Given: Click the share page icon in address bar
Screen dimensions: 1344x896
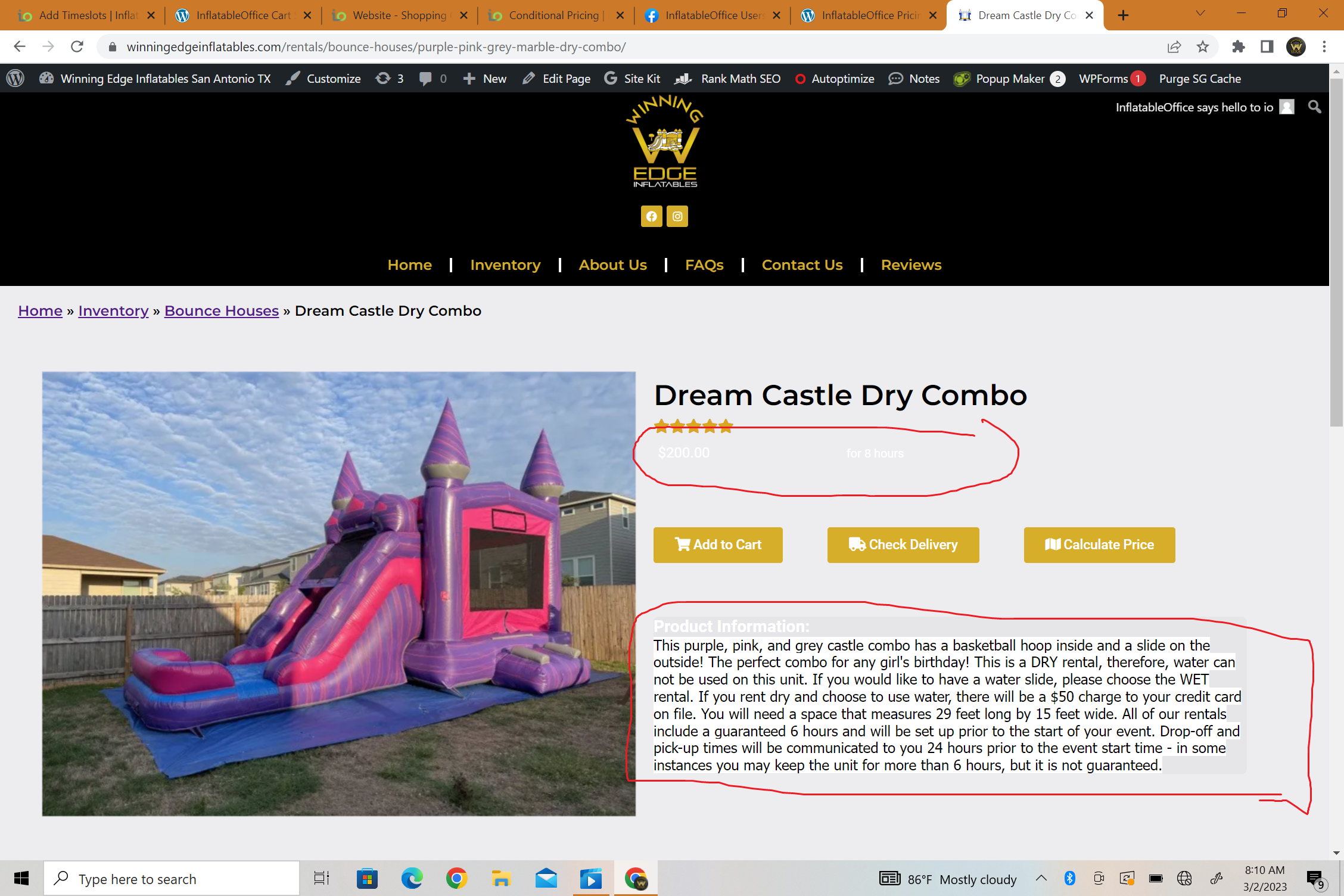Looking at the screenshot, I should pyautogui.click(x=1174, y=46).
